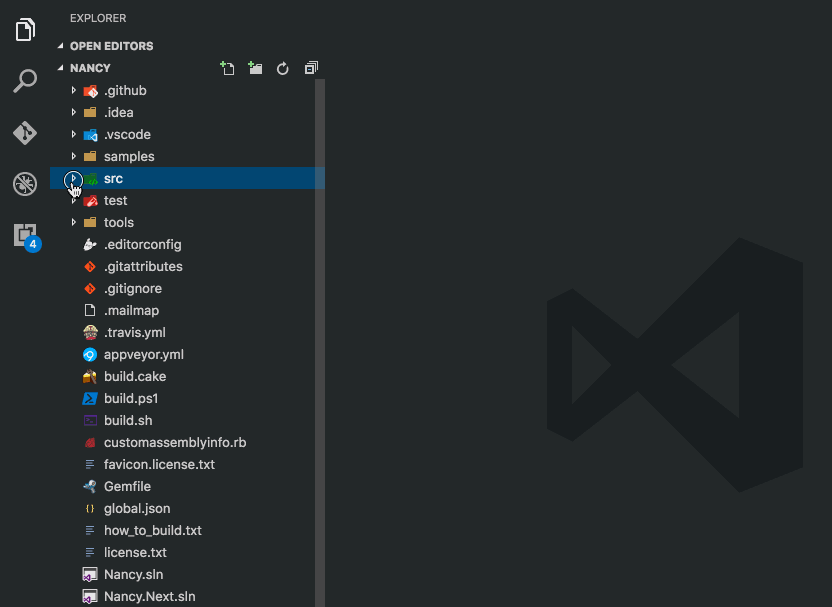Expand the test folder arrow
832x607 pixels.
point(74,201)
